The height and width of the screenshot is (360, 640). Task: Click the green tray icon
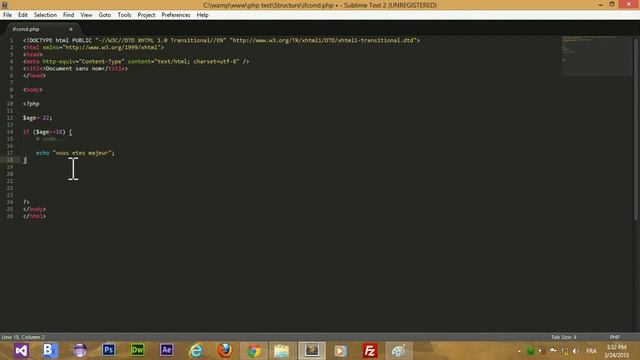click(530, 351)
